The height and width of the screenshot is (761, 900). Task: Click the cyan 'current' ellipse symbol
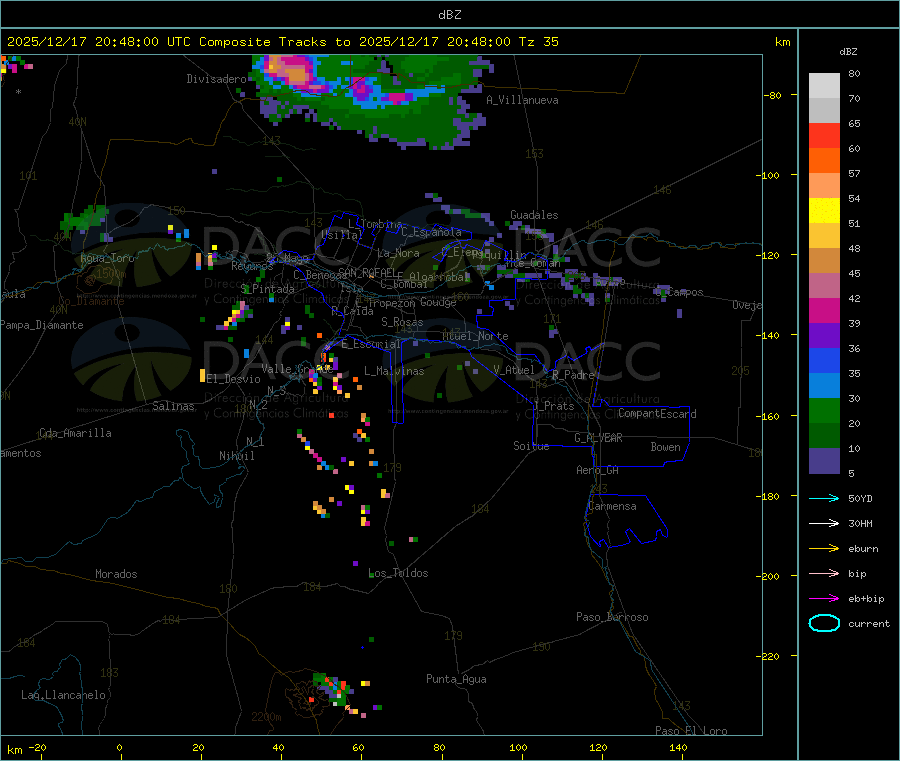point(824,623)
